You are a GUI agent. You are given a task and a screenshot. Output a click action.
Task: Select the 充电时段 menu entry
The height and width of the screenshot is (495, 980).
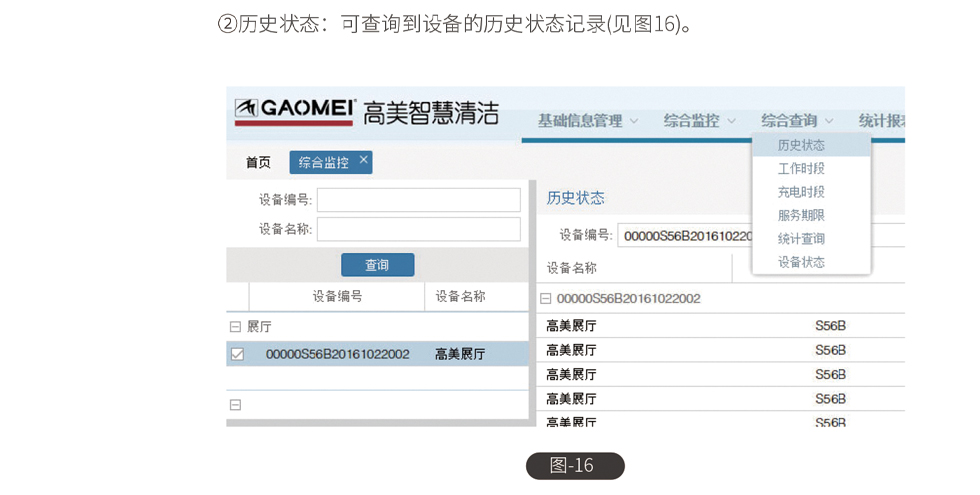tap(801, 192)
